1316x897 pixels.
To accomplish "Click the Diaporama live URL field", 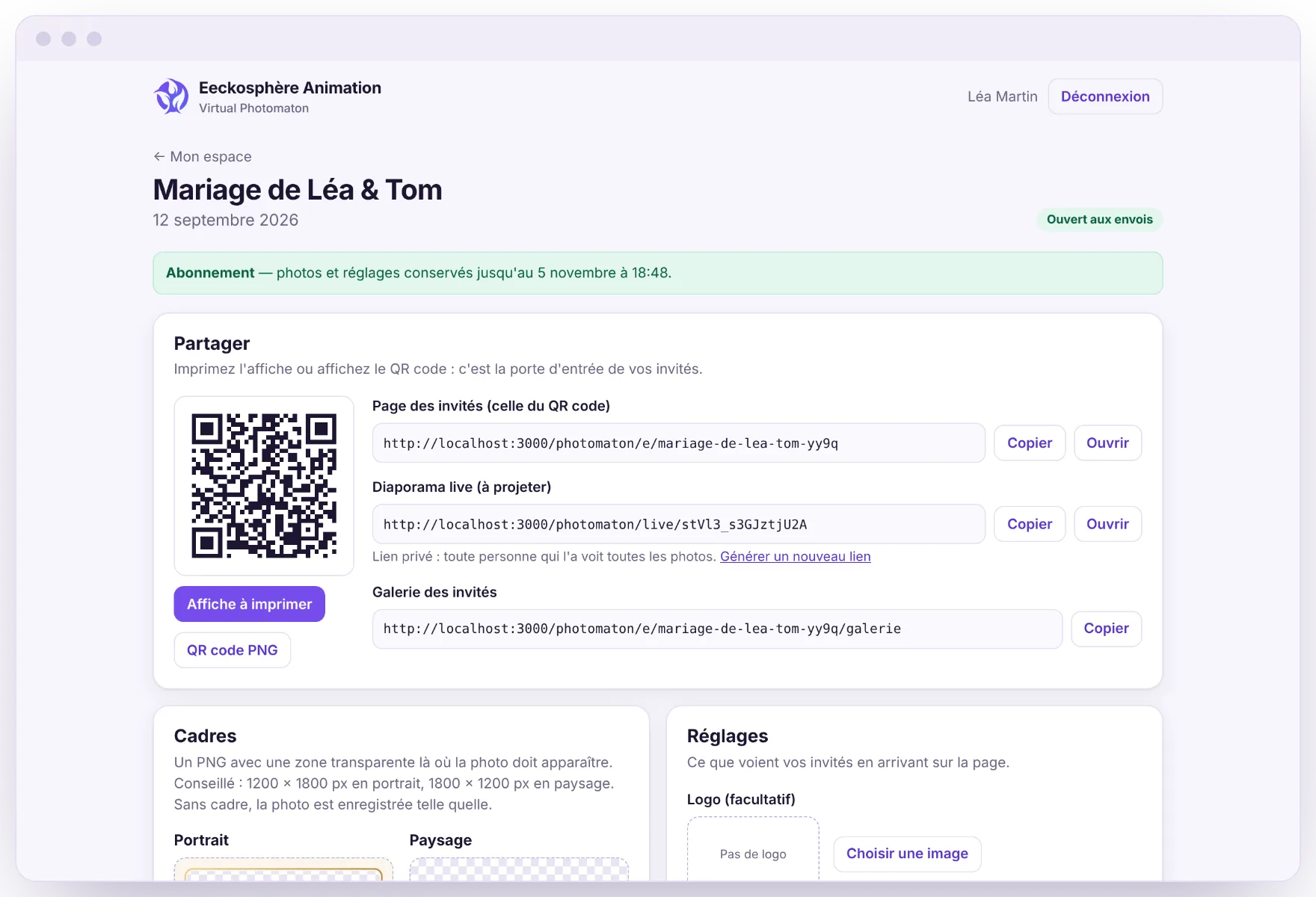I will click(678, 524).
